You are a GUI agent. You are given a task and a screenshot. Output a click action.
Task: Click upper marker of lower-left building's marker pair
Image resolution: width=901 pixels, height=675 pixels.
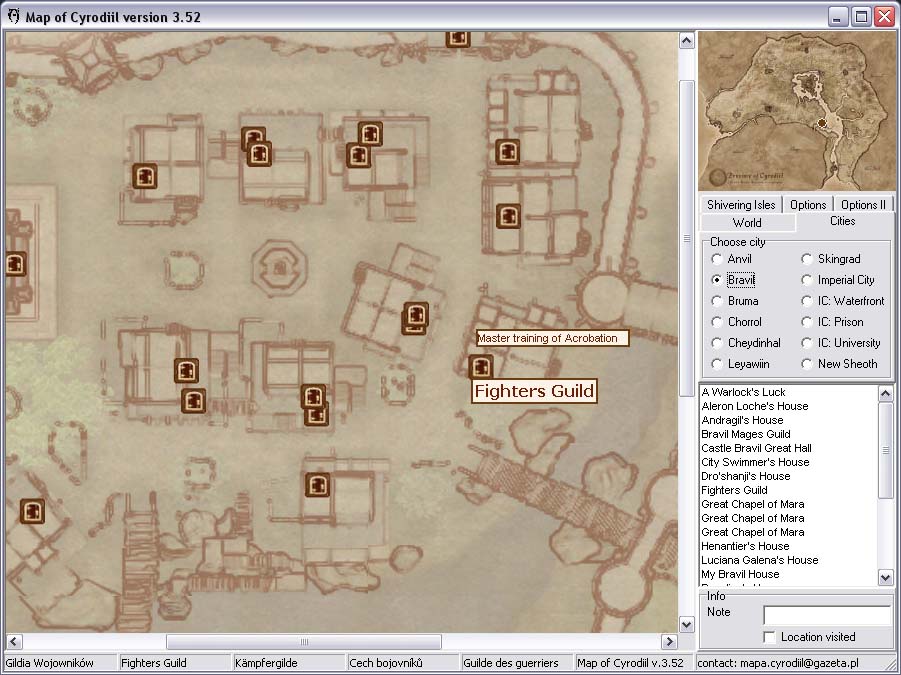click(x=186, y=371)
